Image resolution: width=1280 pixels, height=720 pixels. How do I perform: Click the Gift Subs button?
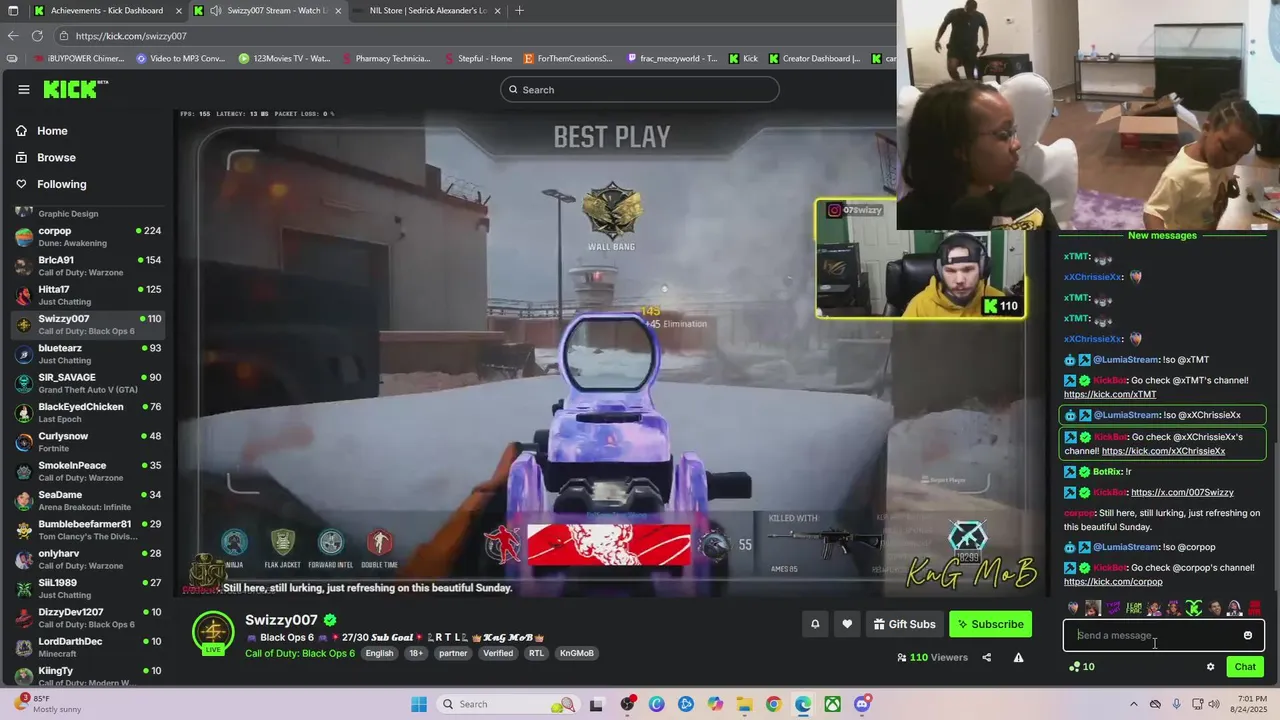click(x=904, y=624)
